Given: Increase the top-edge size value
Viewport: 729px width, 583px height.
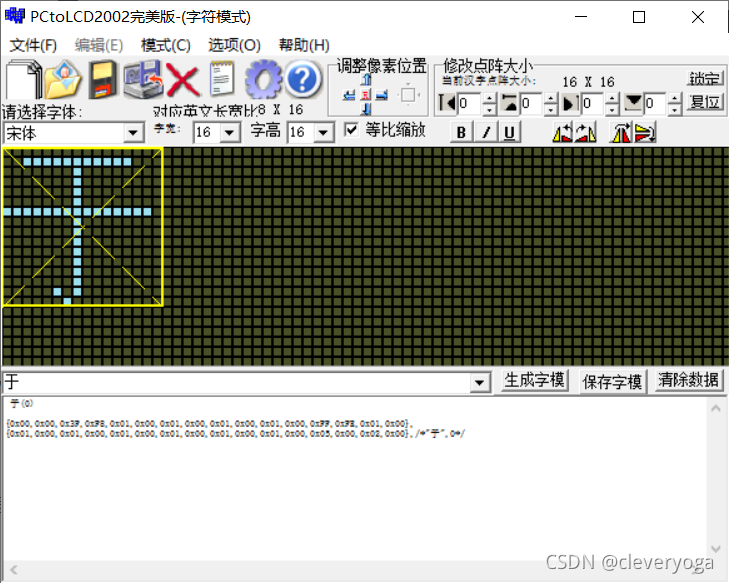Looking at the screenshot, I should point(550,99).
